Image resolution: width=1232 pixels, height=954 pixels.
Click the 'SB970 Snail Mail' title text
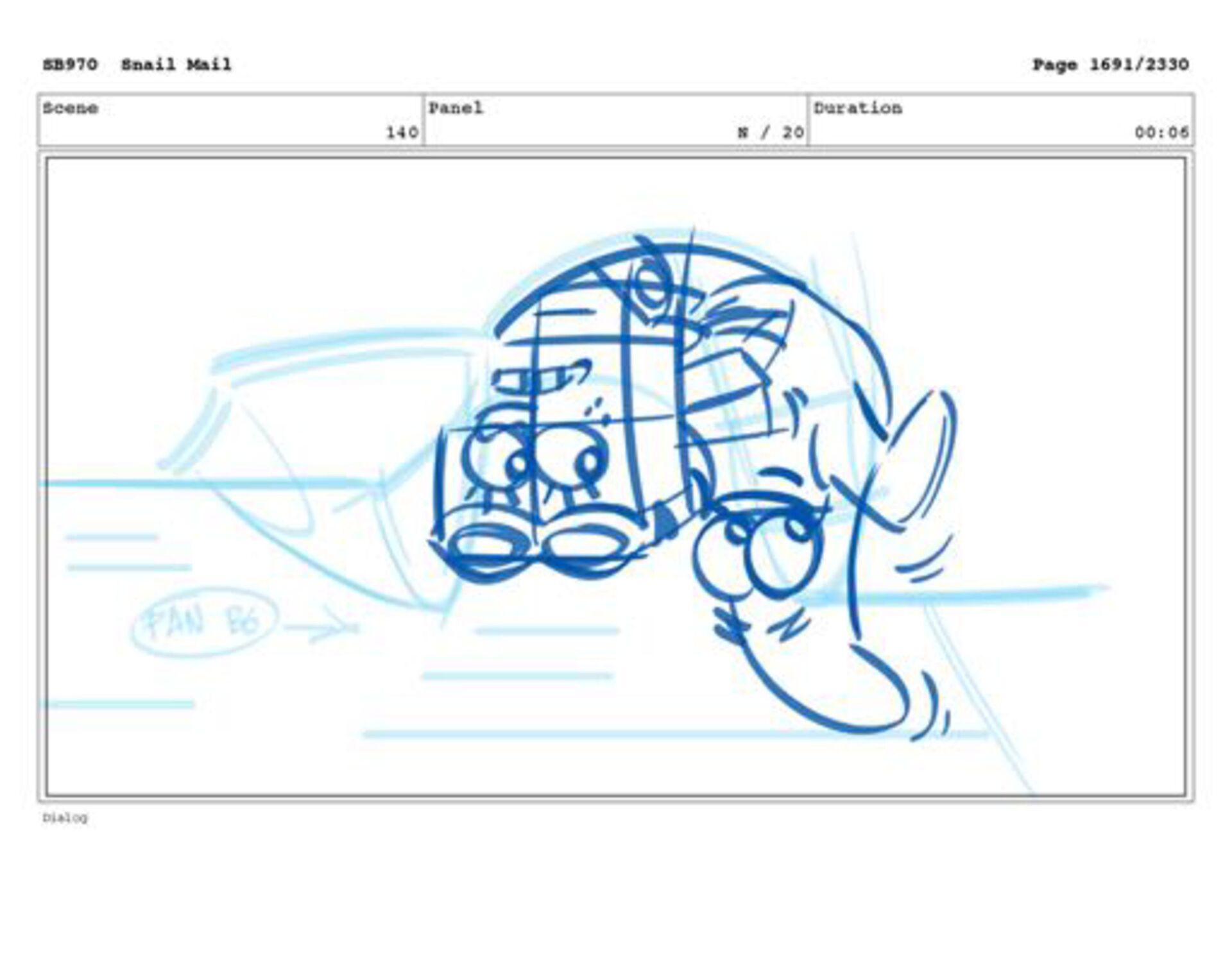137,64
